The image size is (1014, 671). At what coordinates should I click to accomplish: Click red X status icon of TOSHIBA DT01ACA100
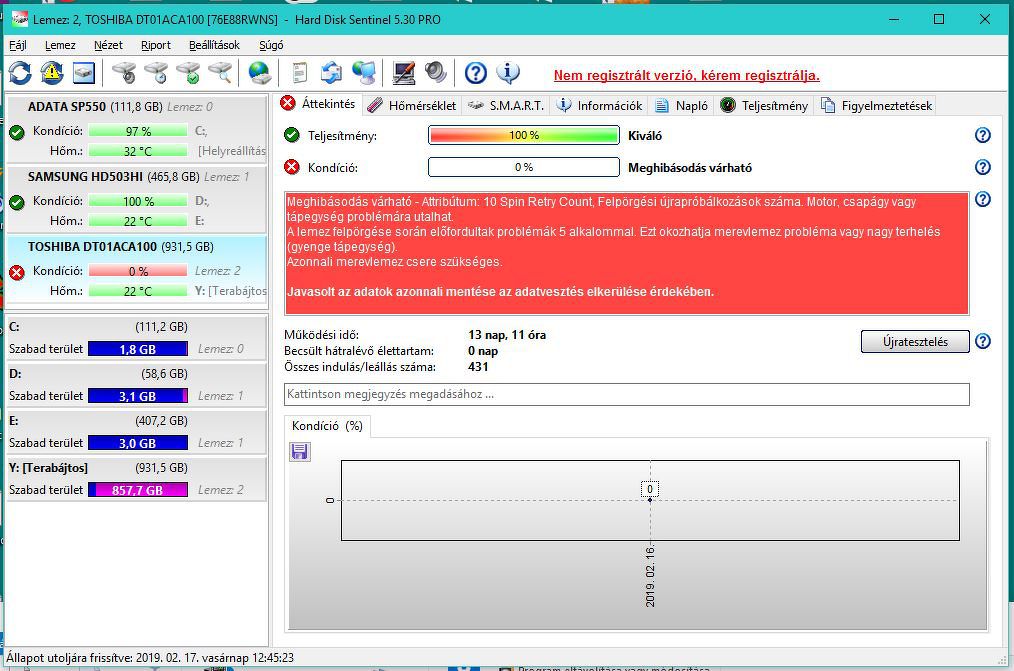(17, 272)
